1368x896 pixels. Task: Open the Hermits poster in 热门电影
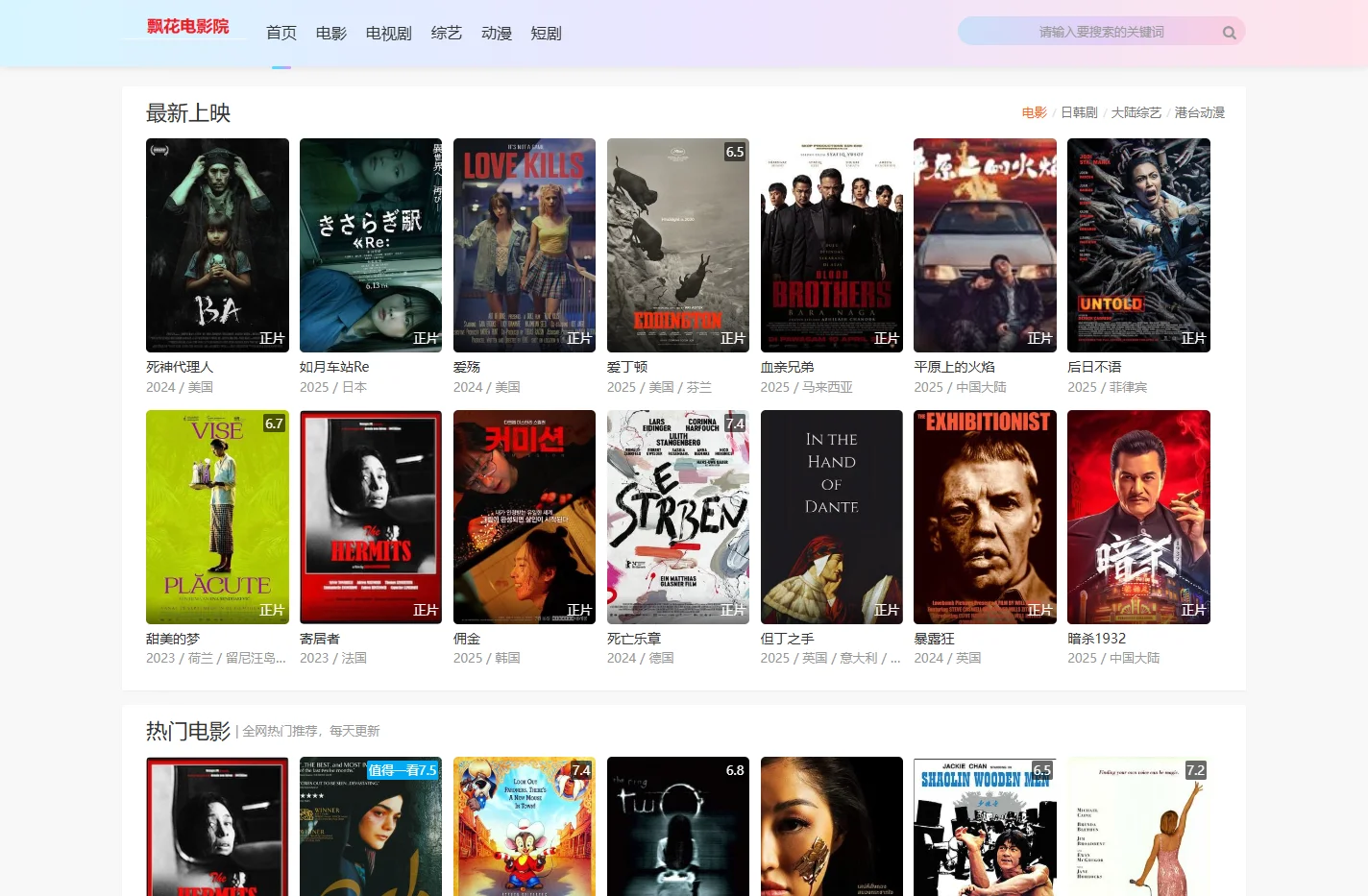click(x=217, y=827)
